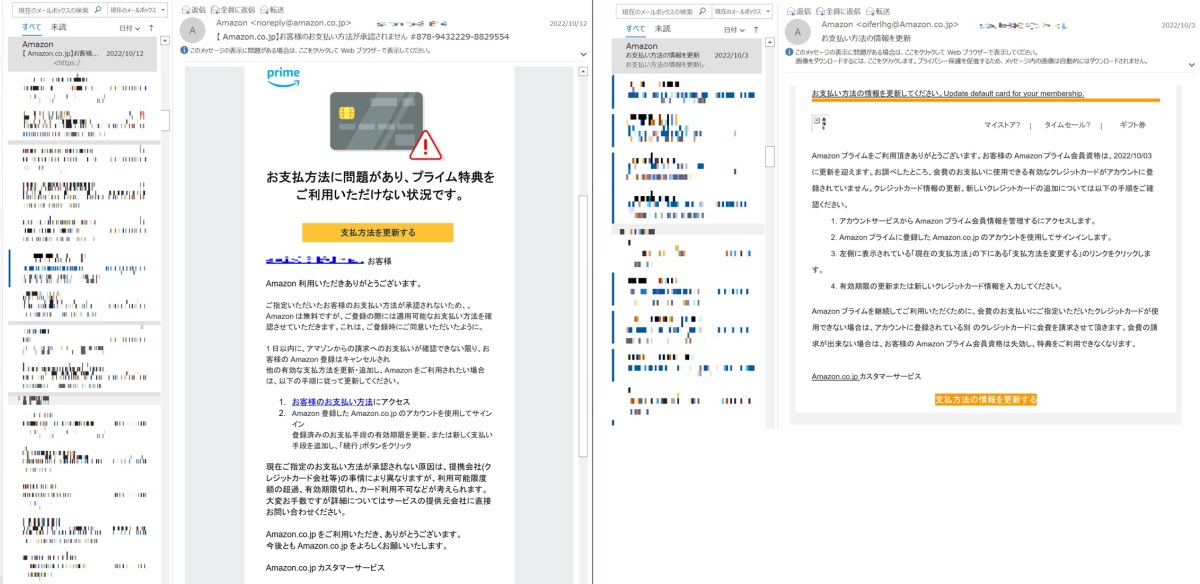
Task: Select Amazon email dated 2022/10/12 in list
Action: (82, 55)
